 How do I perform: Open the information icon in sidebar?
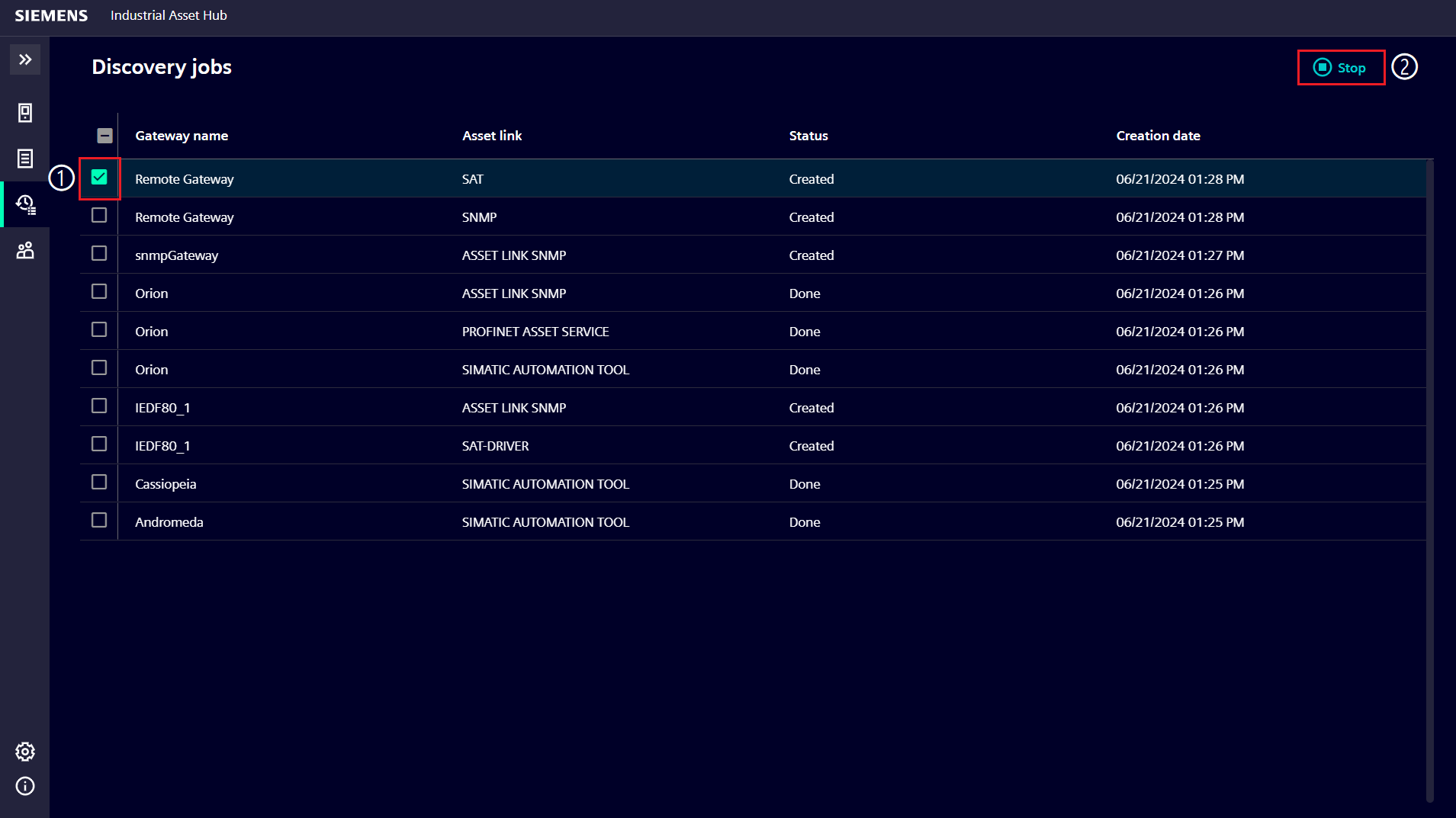25,786
